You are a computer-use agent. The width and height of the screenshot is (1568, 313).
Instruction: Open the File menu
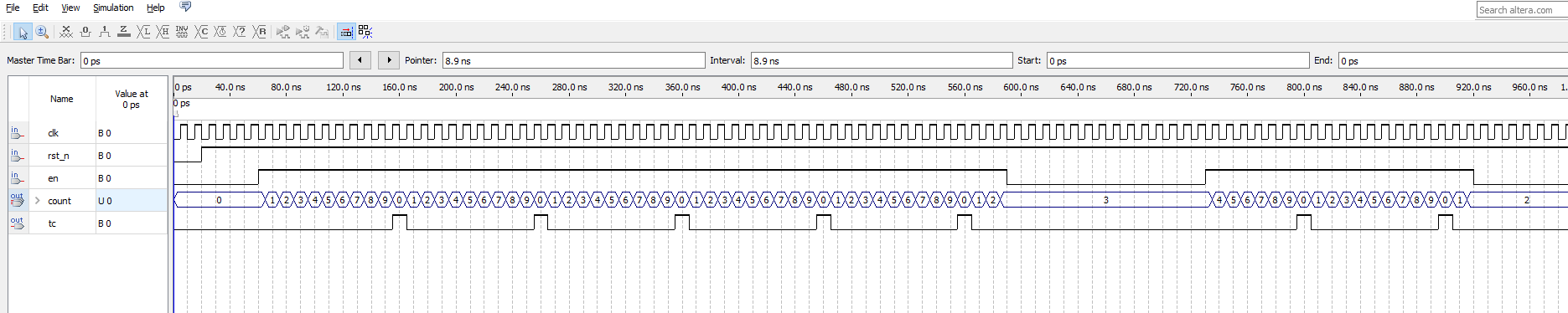(13, 8)
